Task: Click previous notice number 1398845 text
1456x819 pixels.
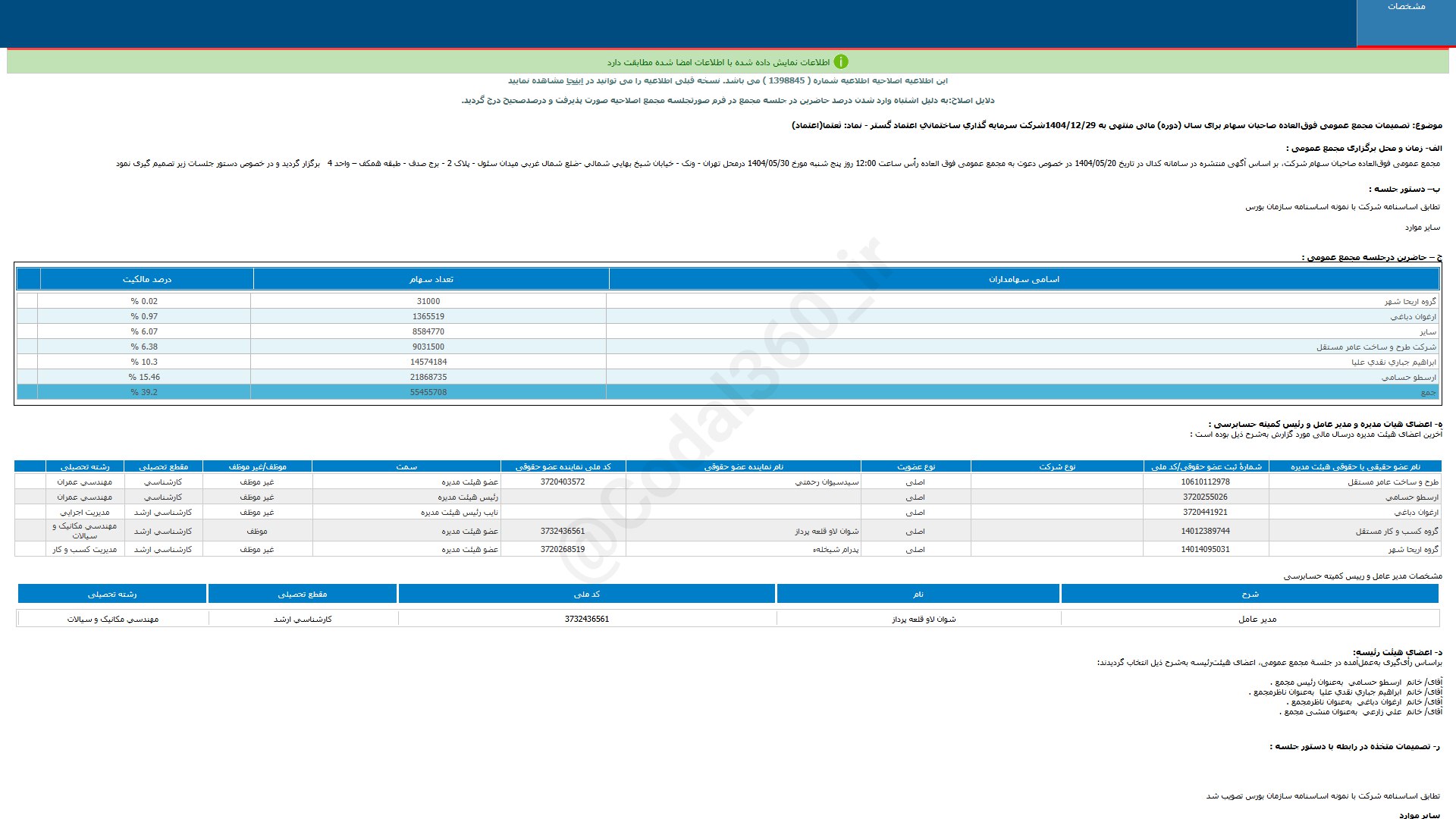Action: point(785,80)
